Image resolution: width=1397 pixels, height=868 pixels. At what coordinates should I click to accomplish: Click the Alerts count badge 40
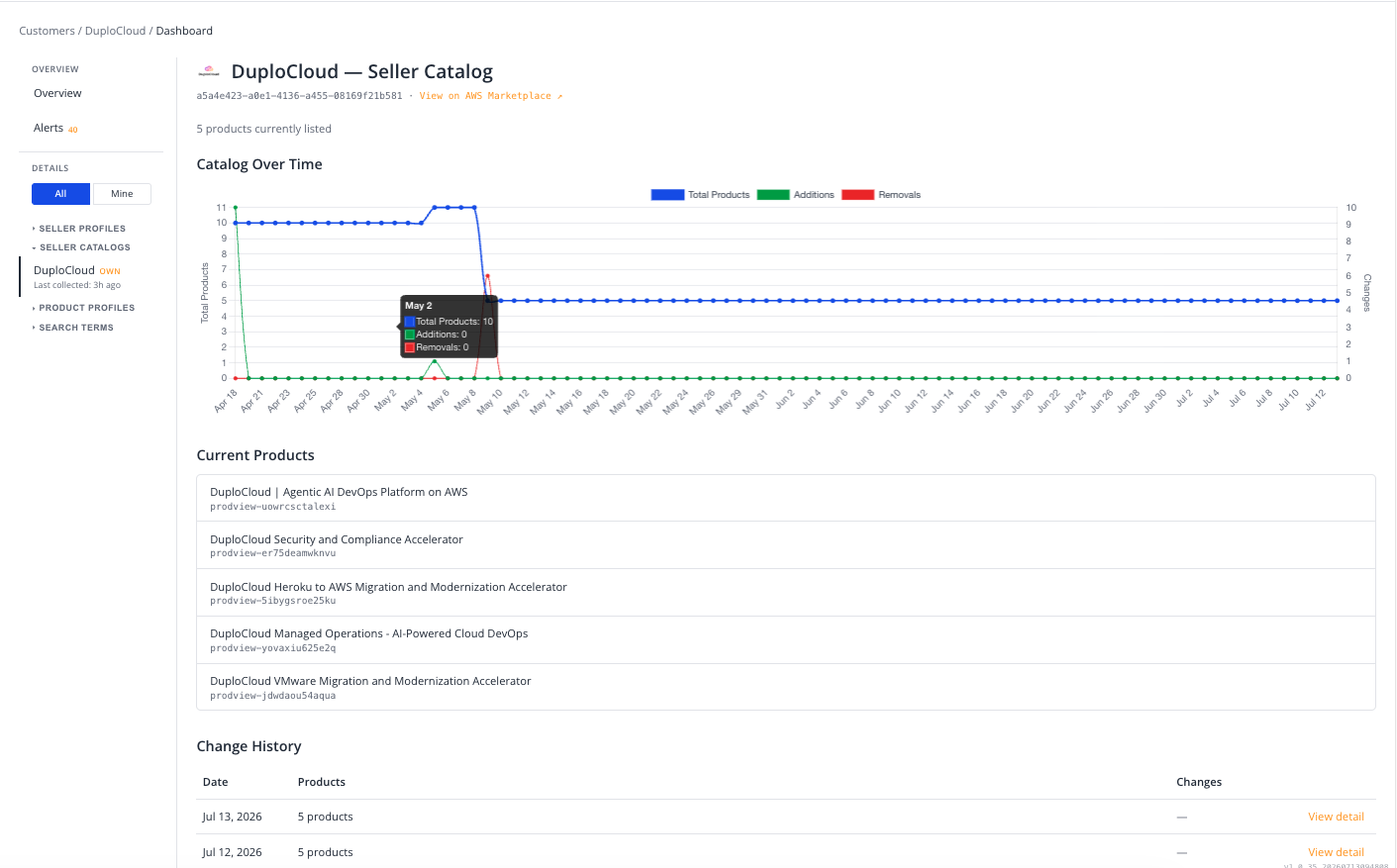(72, 130)
